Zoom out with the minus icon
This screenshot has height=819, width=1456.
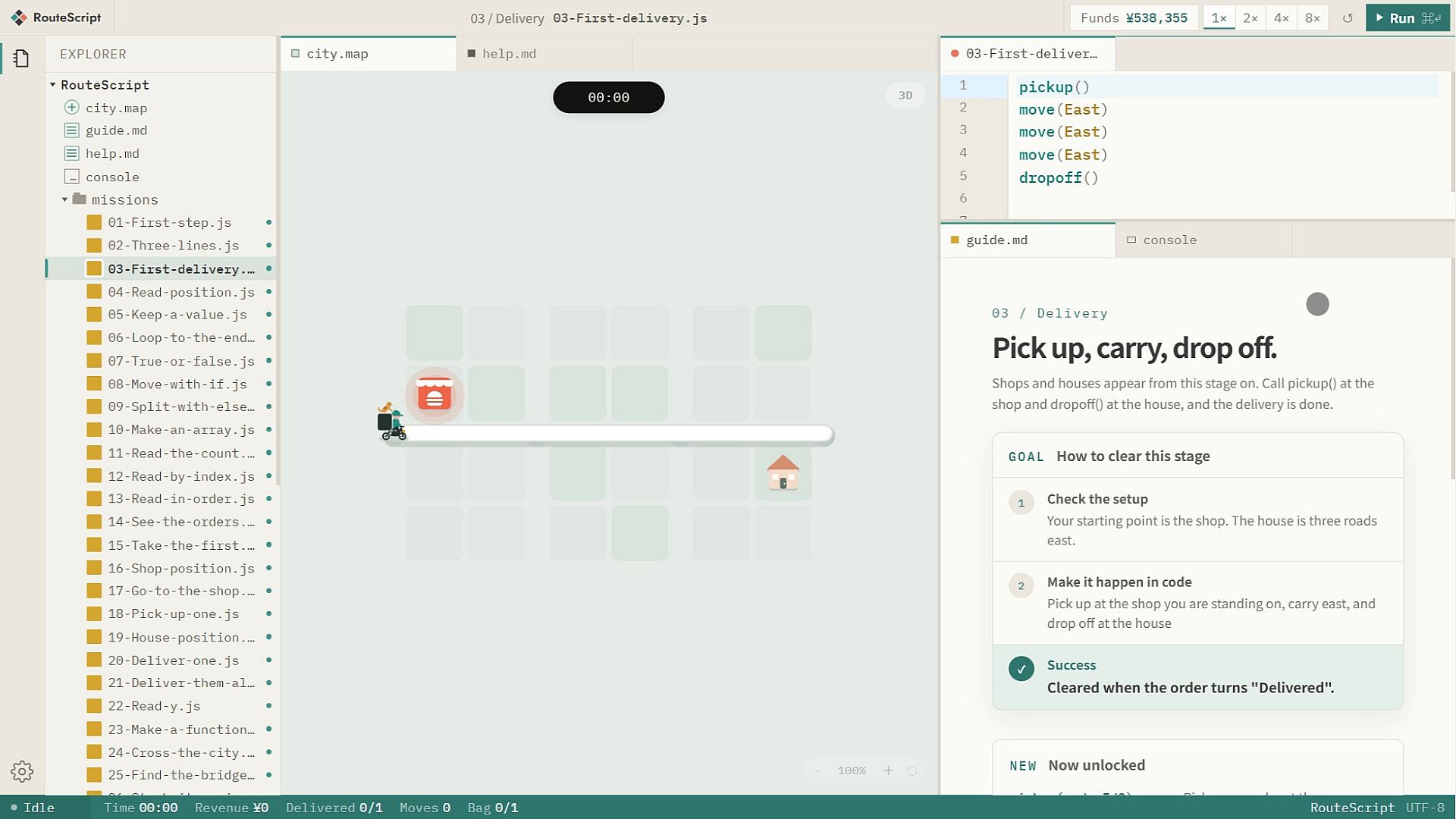[817, 770]
